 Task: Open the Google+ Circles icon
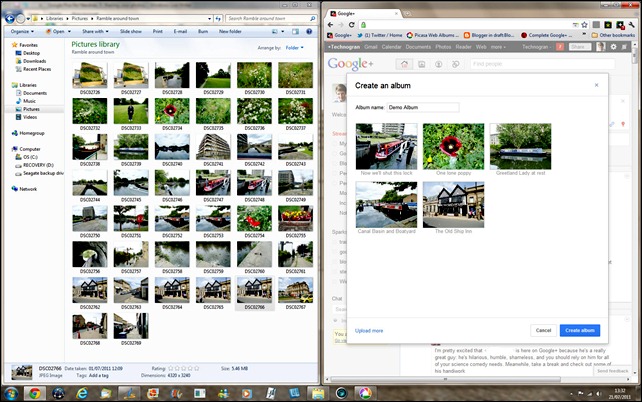click(x=457, y=64)
